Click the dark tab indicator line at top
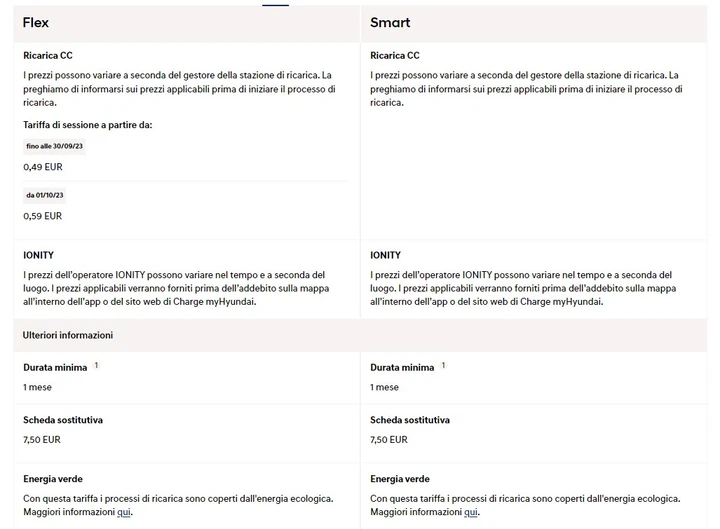Screen dimensions: 720x529 click(x=276, y=5)
